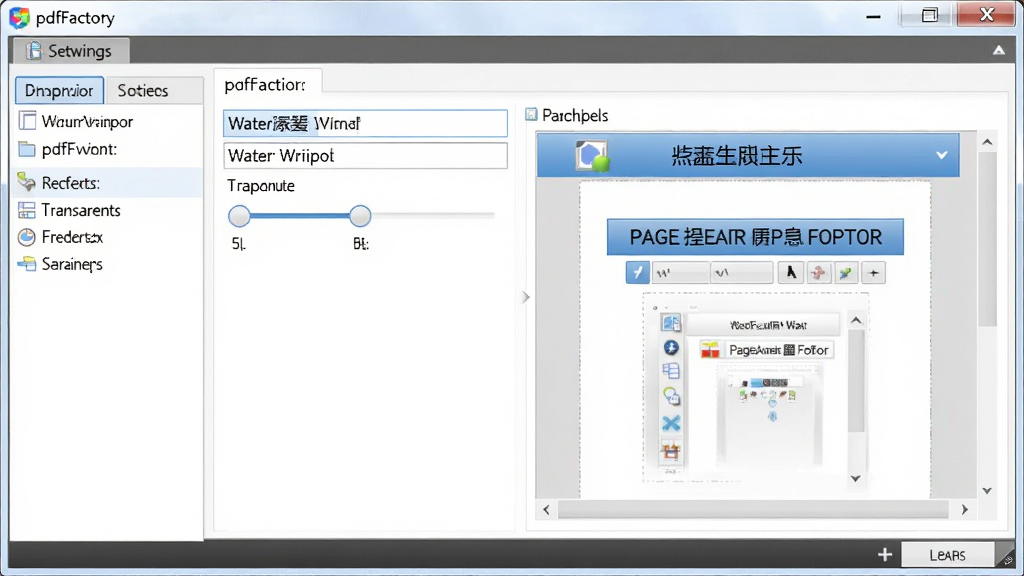This screenshot has height=576, width=1024.
Task: Select WaumWainpor in the sidebar
Action: [108, 121]
